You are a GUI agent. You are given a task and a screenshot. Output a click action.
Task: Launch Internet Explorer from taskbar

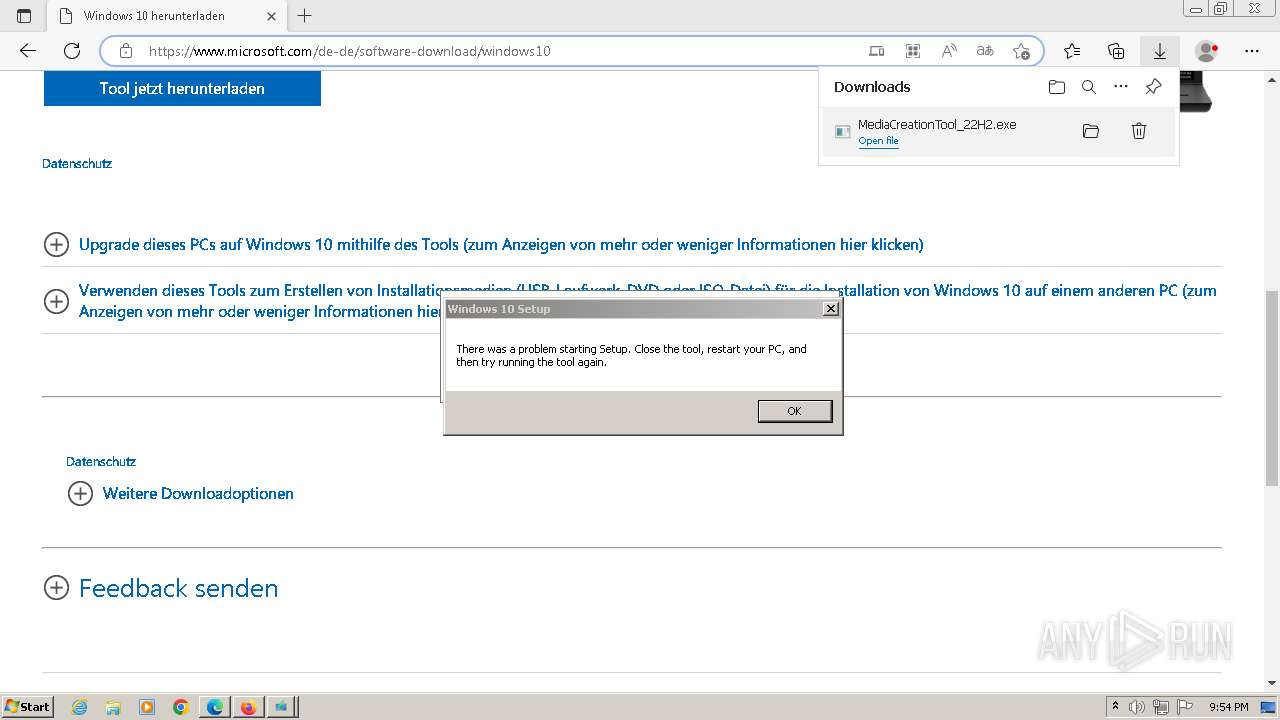[x=80, y=707]
